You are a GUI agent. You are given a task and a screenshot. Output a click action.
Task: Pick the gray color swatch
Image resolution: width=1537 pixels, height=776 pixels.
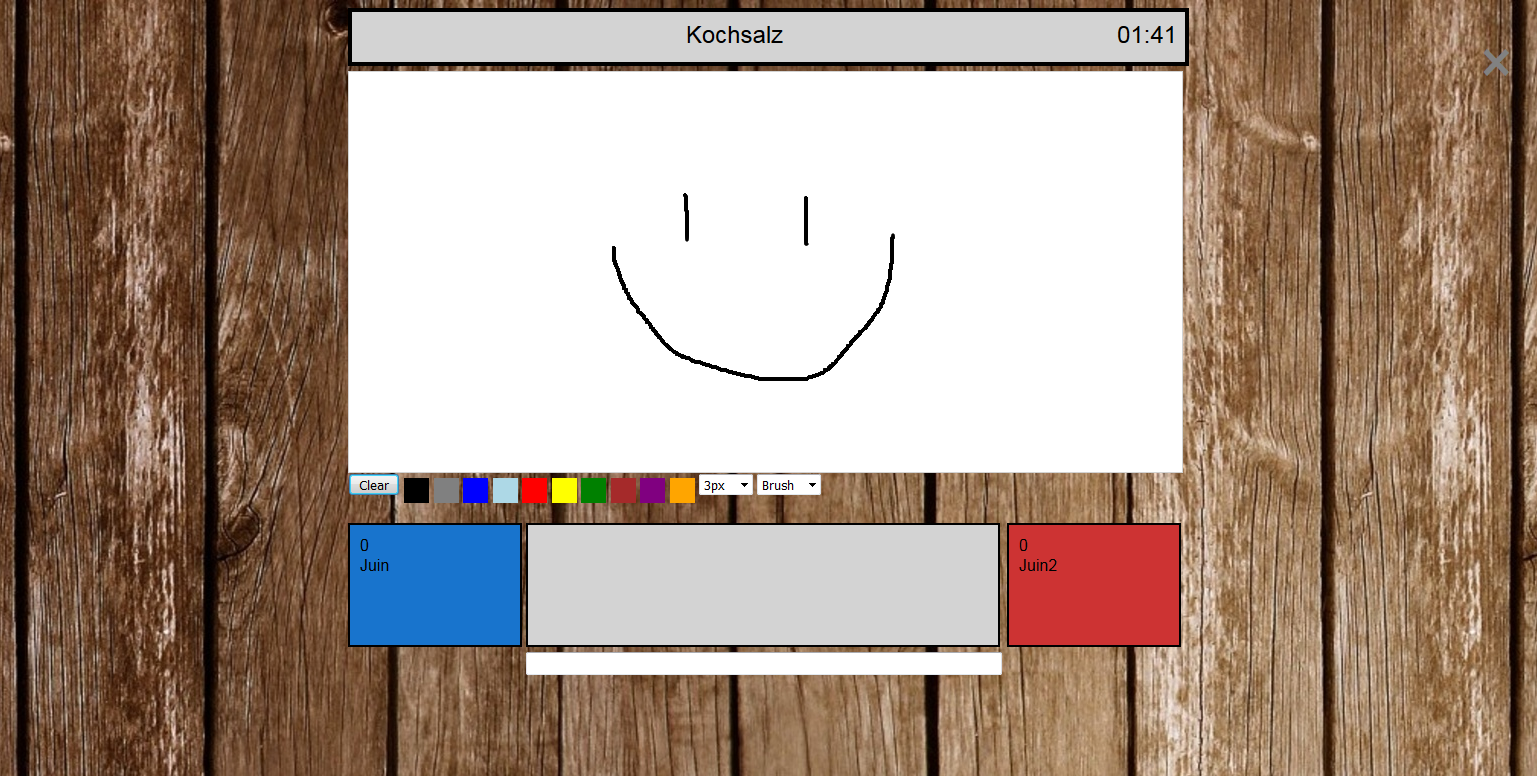tap(446, 490)
